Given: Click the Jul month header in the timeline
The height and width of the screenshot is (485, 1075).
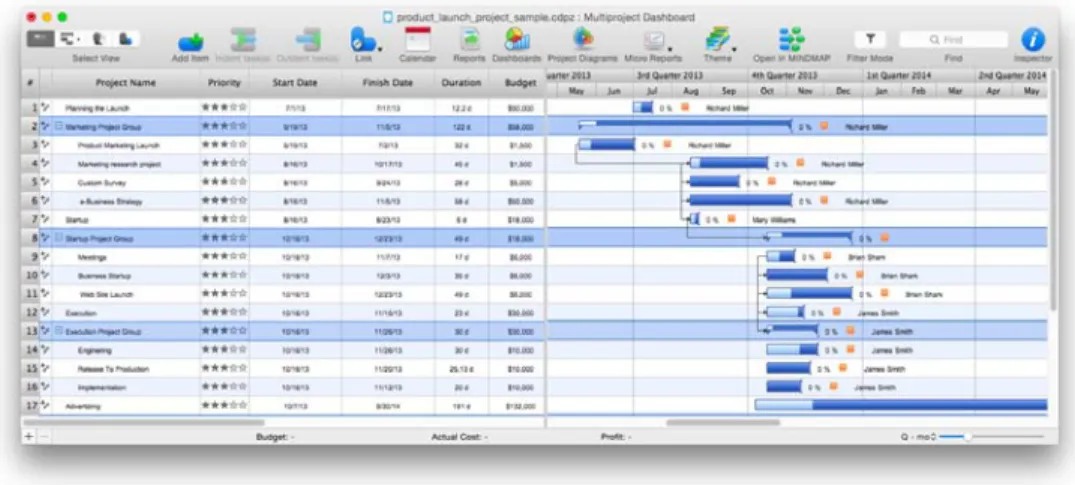Looking at the screenshot, I should tap(652, 91).
